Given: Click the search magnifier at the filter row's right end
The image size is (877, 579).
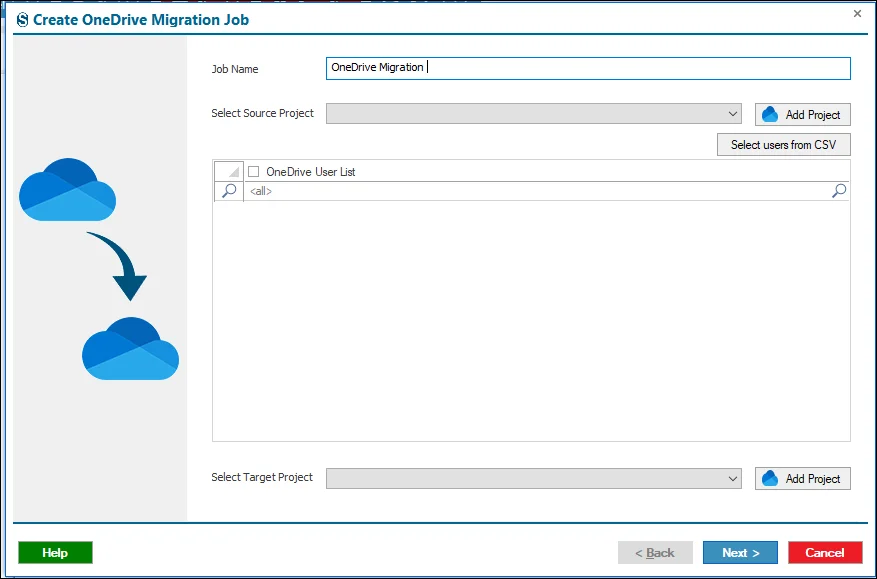Looking at the screenshot, I should click(x=839, y=191).
